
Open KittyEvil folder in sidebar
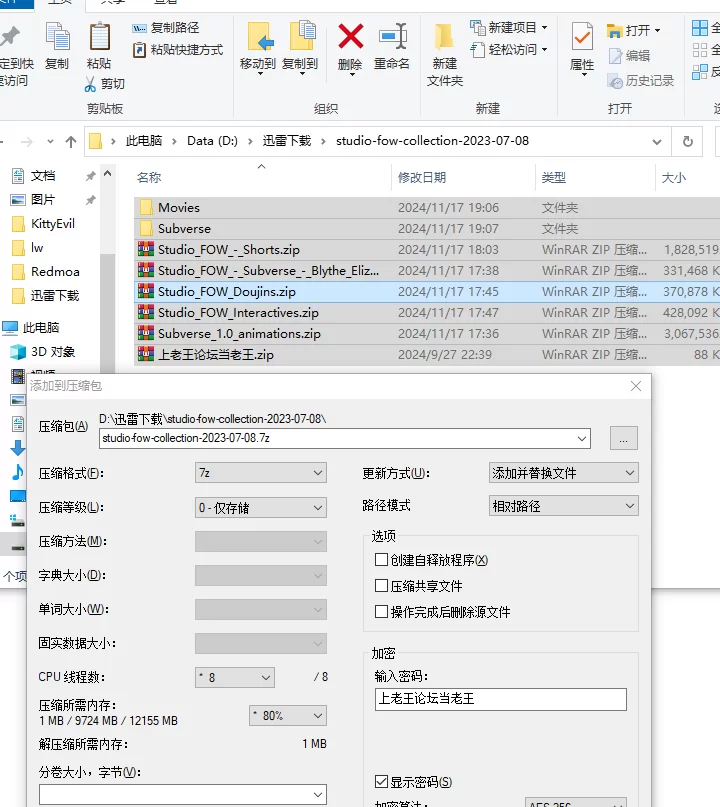[x=43, y=224]
